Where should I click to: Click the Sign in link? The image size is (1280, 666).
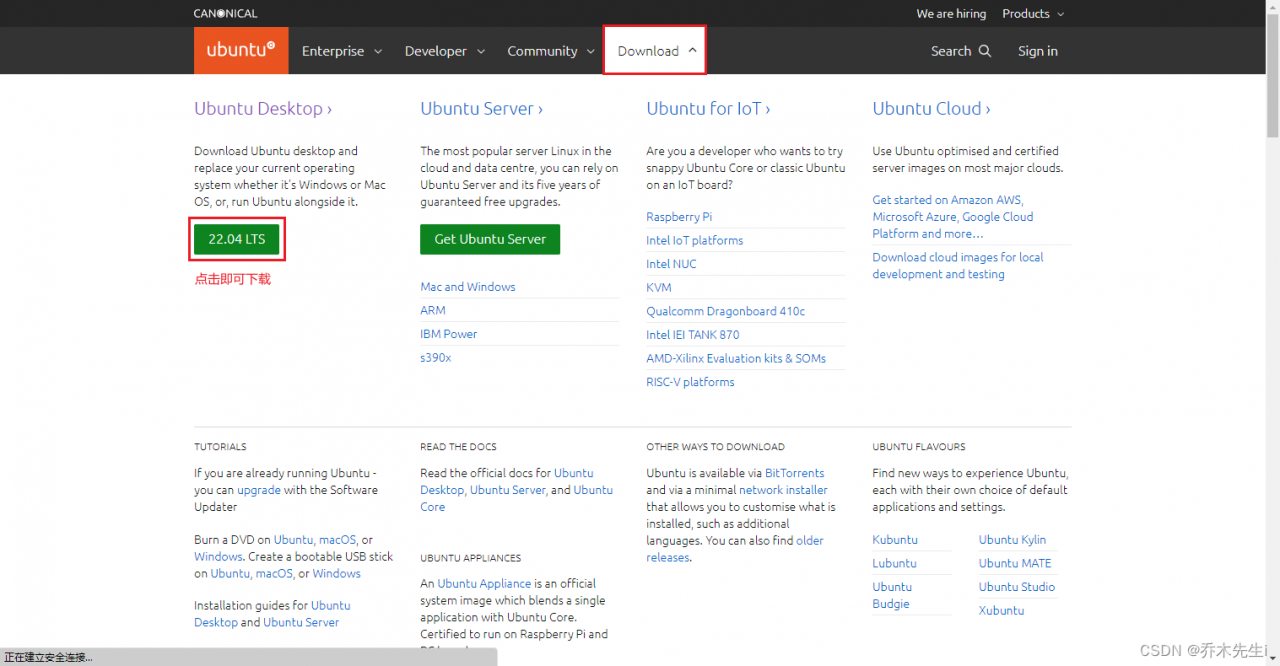coord(1038,51)
